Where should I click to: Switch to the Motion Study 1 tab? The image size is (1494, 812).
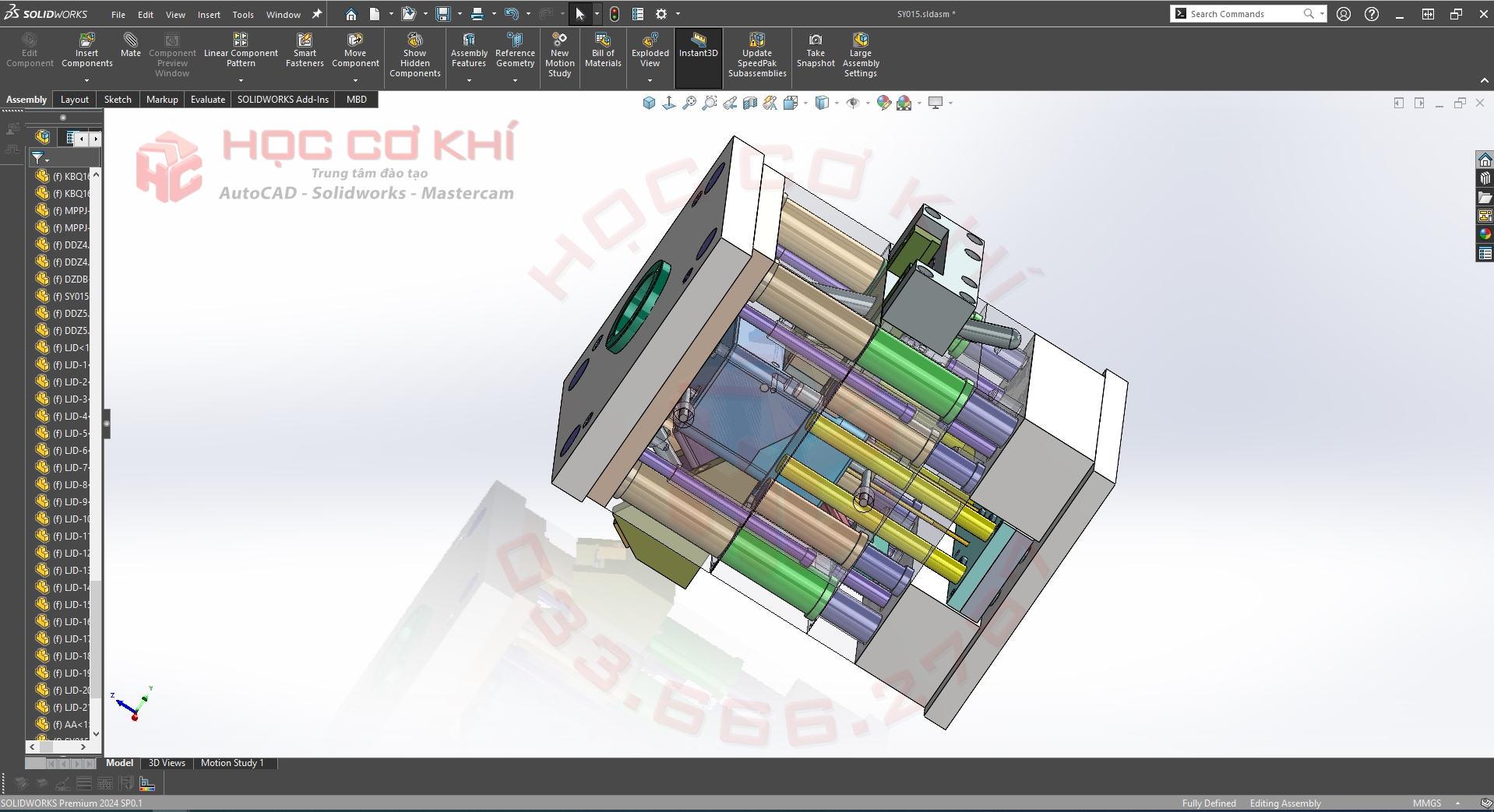(x=232, y=763)
